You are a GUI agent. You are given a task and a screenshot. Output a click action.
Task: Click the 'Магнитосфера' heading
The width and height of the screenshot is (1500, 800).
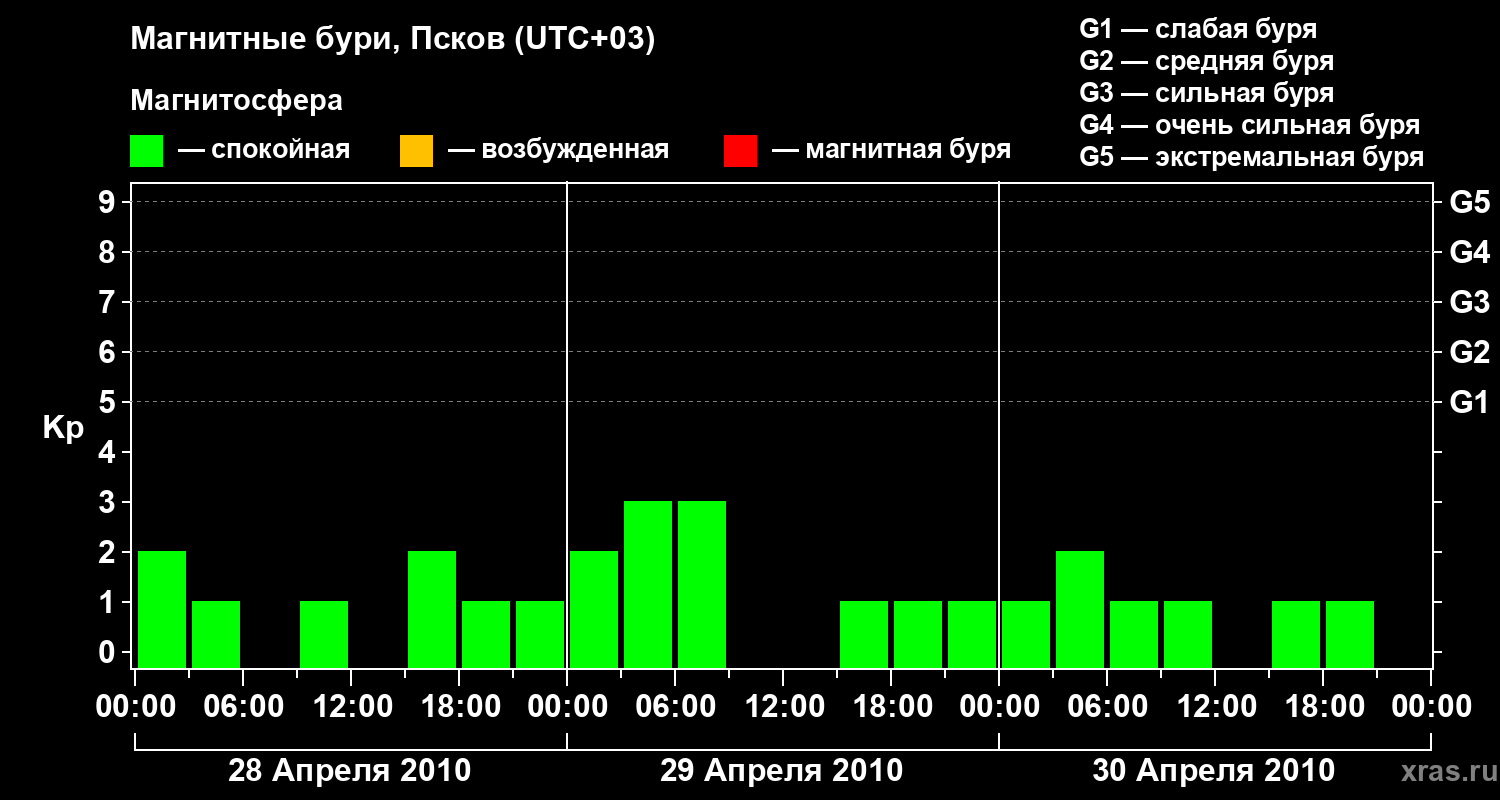pos(237,101)
